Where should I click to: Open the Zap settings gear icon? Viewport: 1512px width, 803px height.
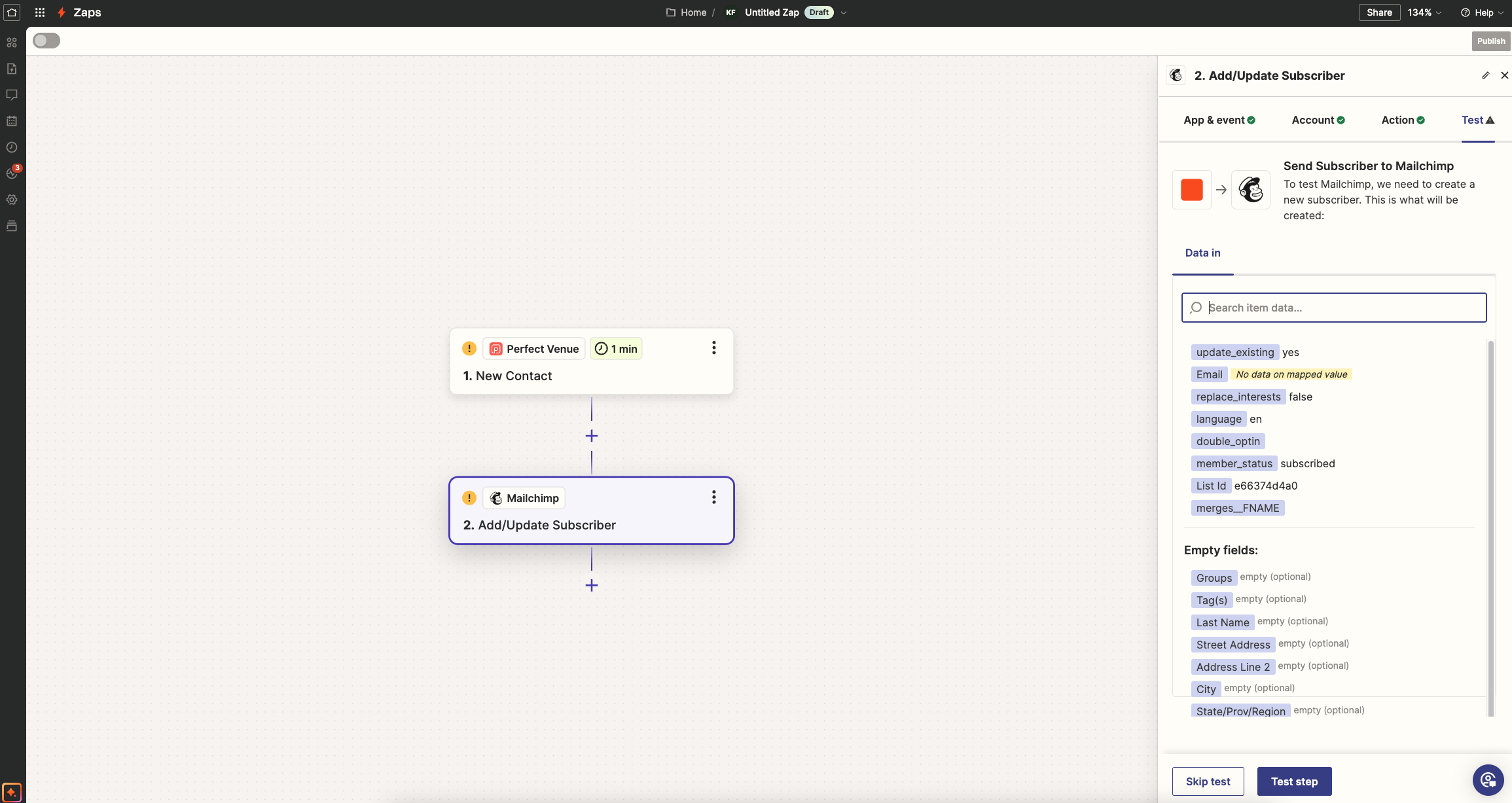[x=12, y=200]
